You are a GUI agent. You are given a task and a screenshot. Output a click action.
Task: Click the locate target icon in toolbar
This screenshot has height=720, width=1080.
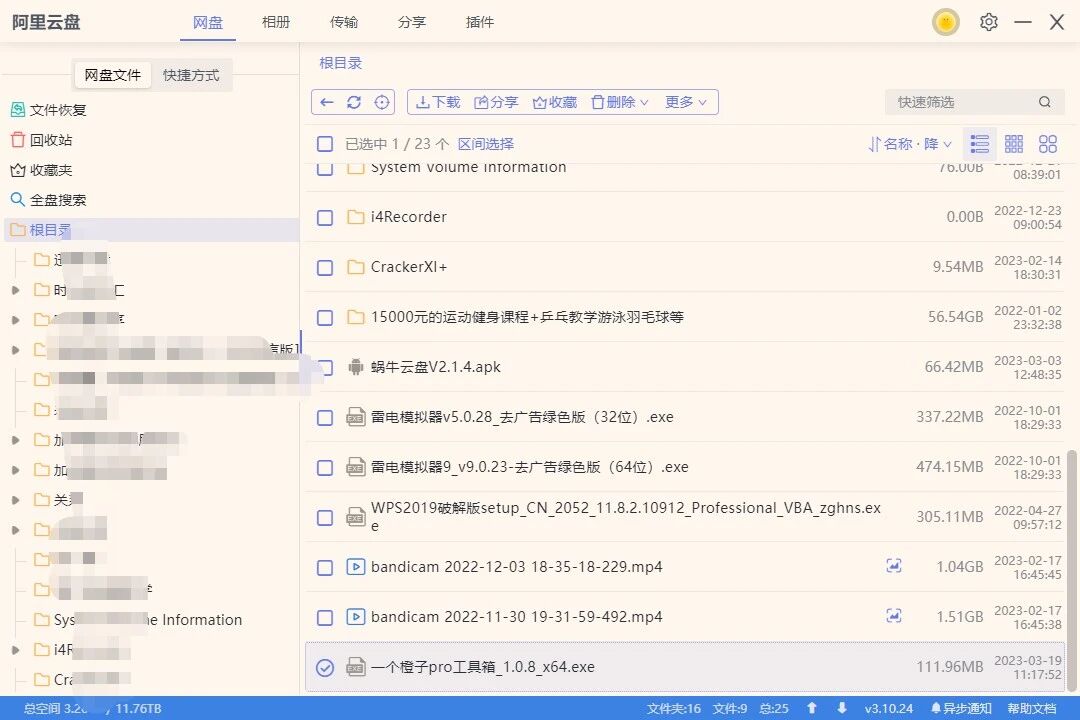[x=382, y=102]
